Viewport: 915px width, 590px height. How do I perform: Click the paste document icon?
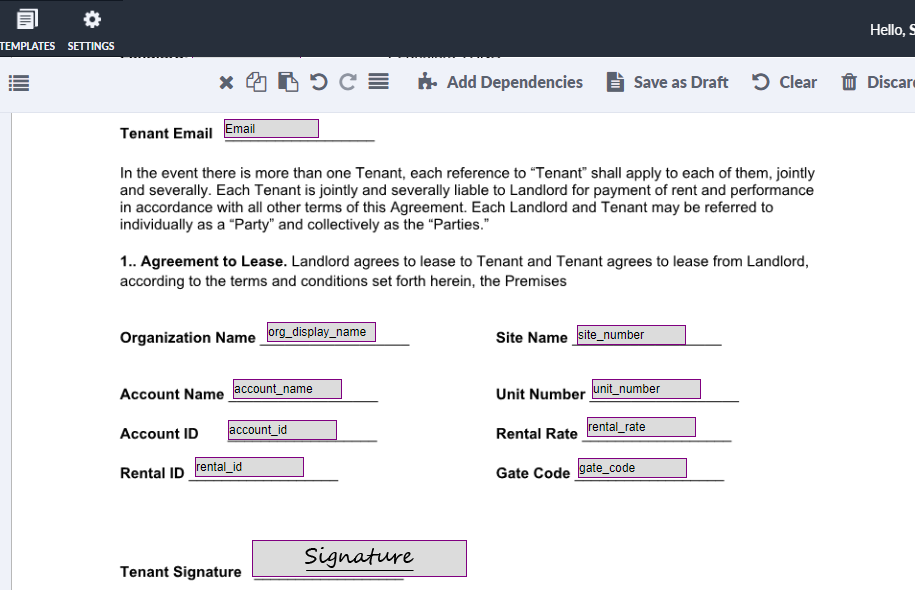pyautogui.click(x=288, y=82)
